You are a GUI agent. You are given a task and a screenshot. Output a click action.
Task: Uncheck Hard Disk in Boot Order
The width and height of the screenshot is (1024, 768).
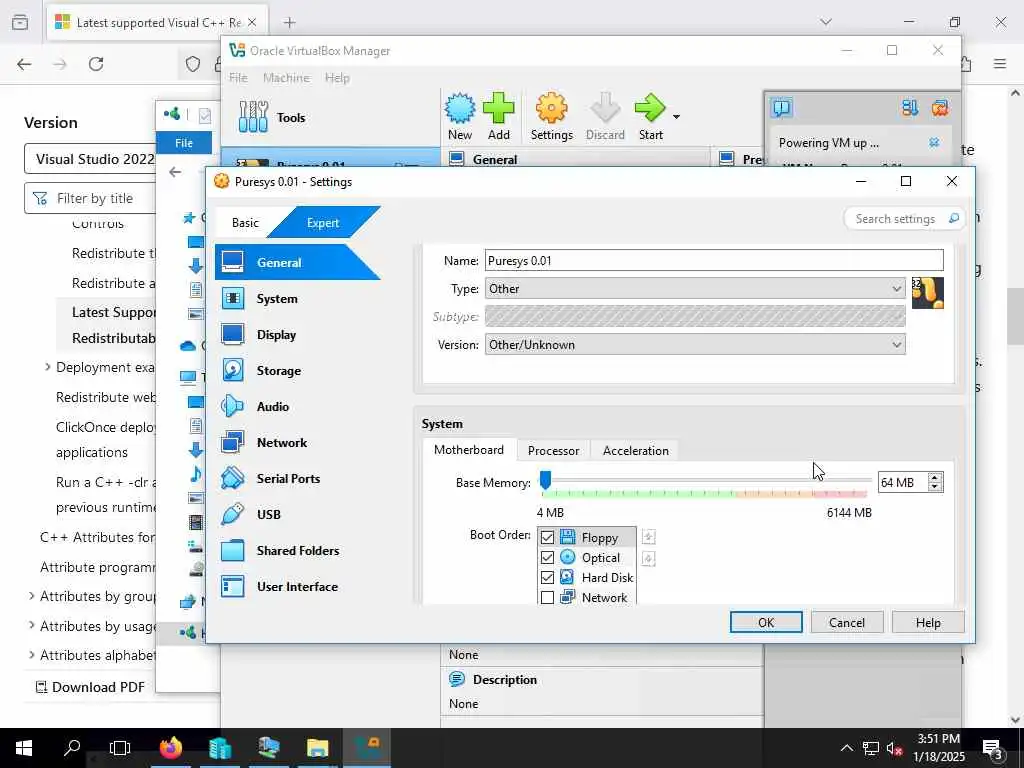[x=547, y=577]
